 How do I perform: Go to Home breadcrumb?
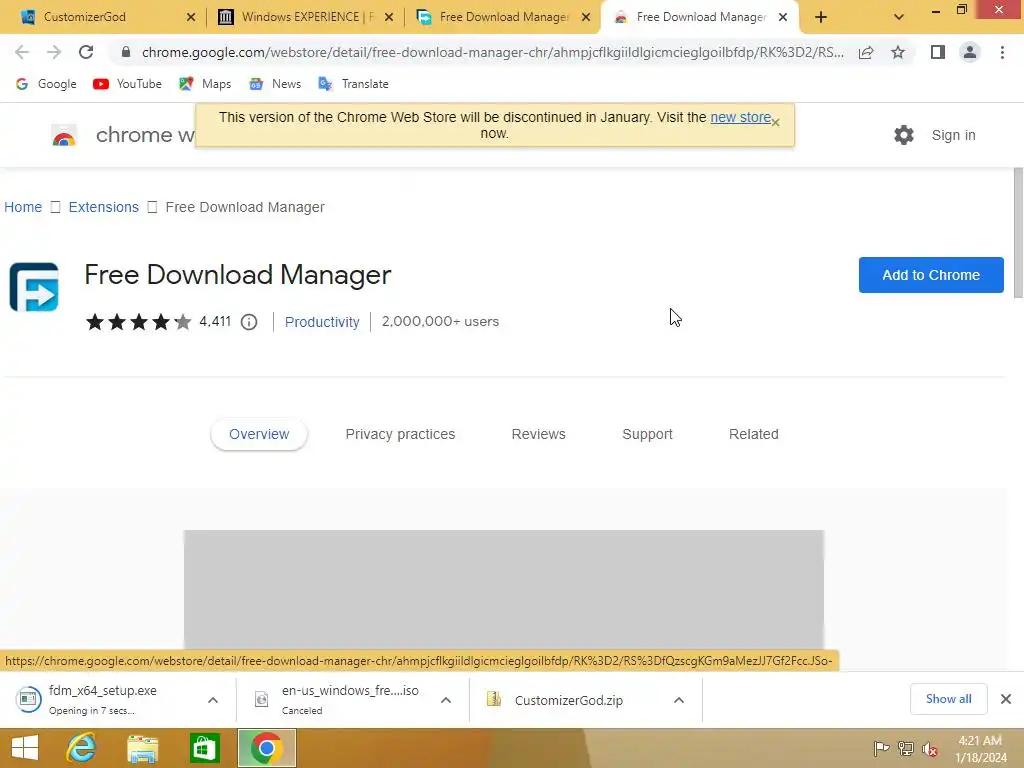pos(23,207)
